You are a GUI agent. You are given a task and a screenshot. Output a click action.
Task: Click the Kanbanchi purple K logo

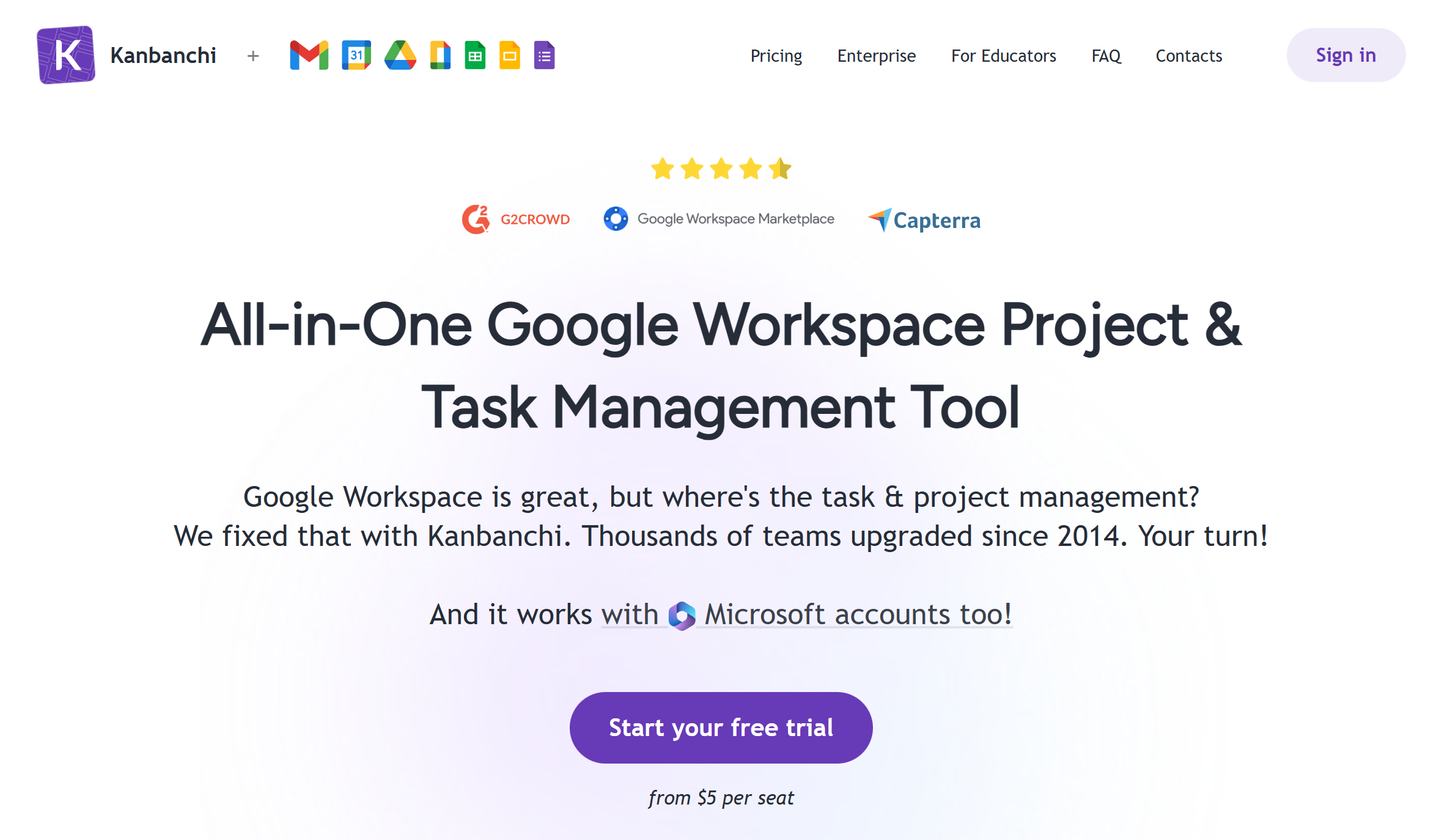[66, 55]
